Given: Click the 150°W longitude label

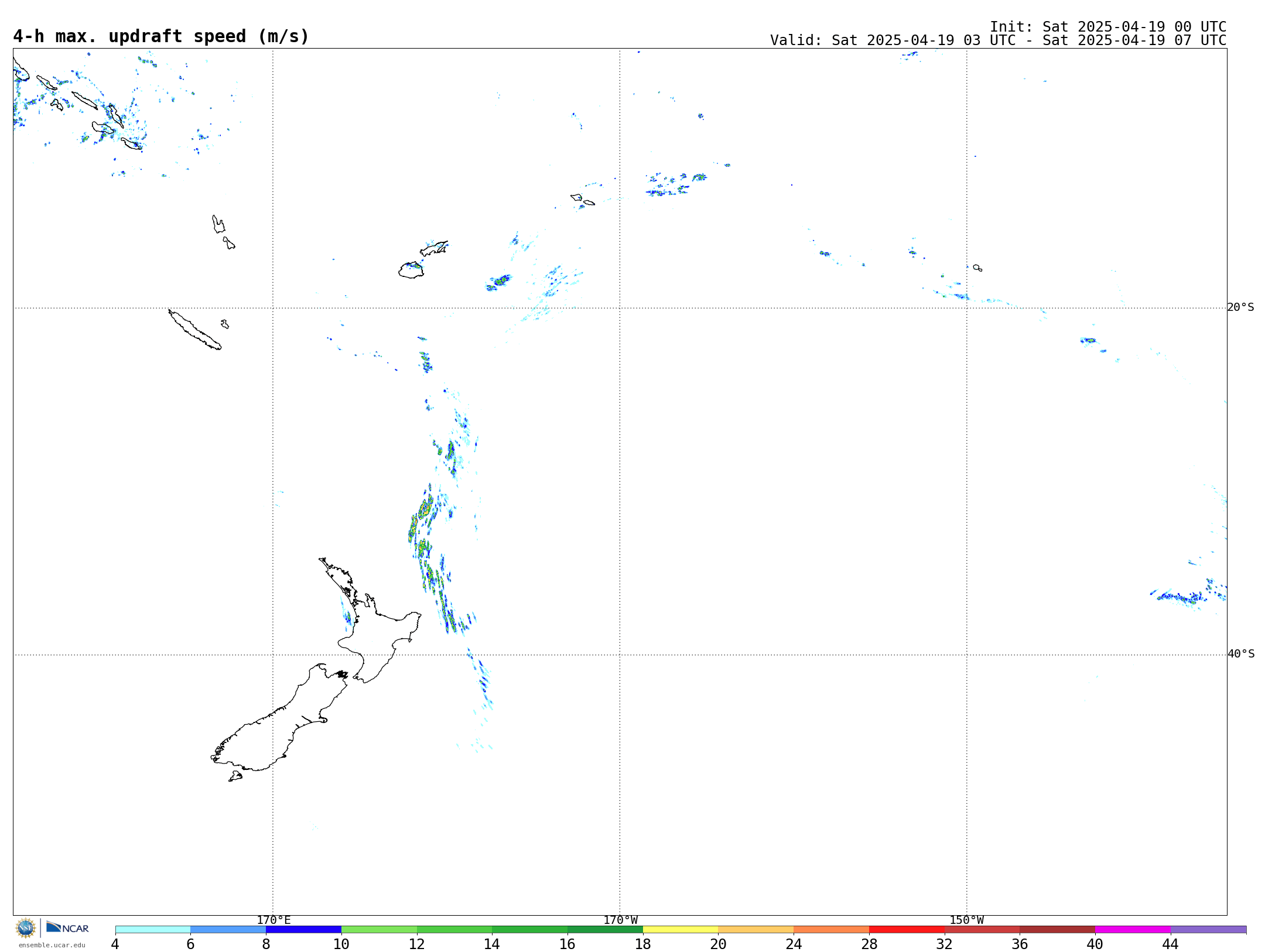Looking at the screenshot, I should click(x=967, y=920).
